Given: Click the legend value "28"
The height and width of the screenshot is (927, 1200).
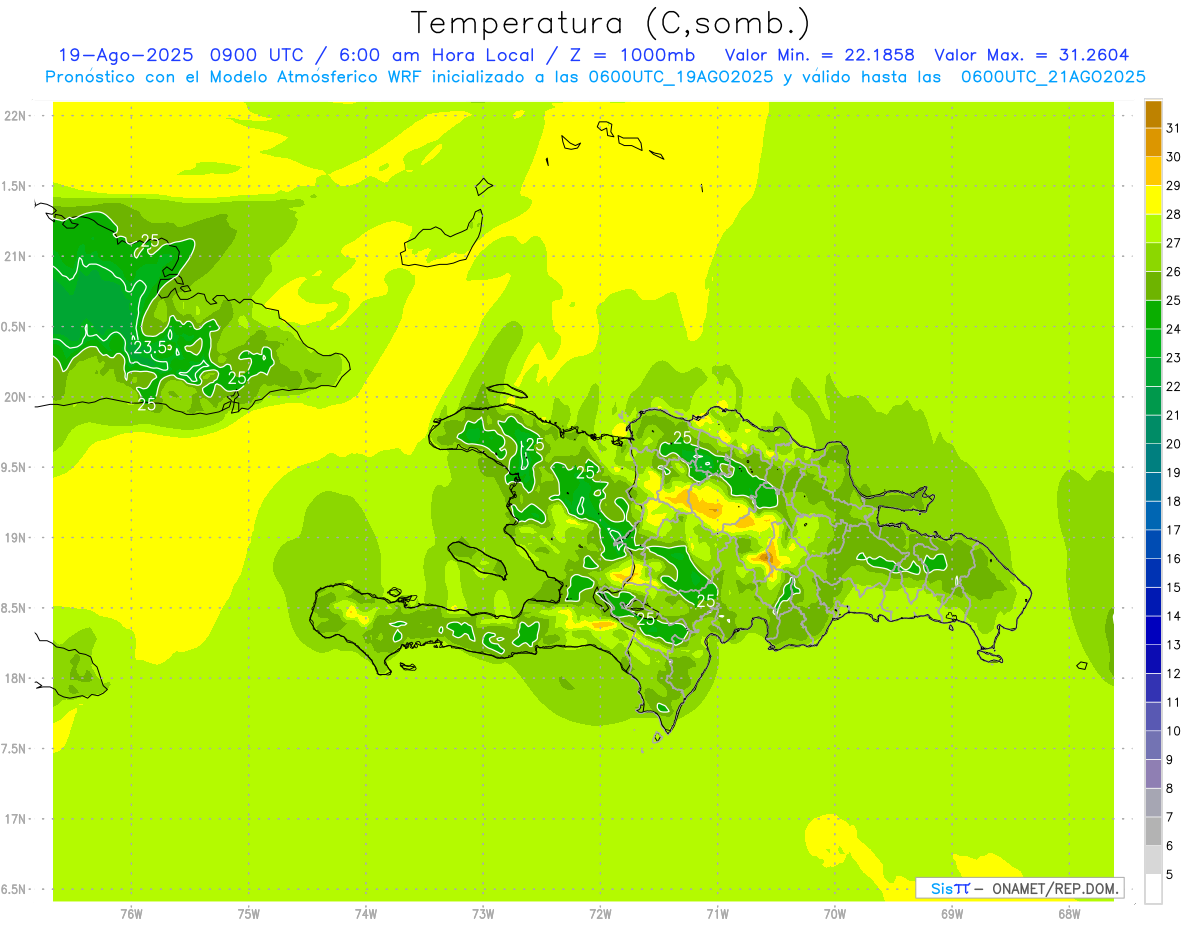Looking at the screenshot, I should point(1174,214).
